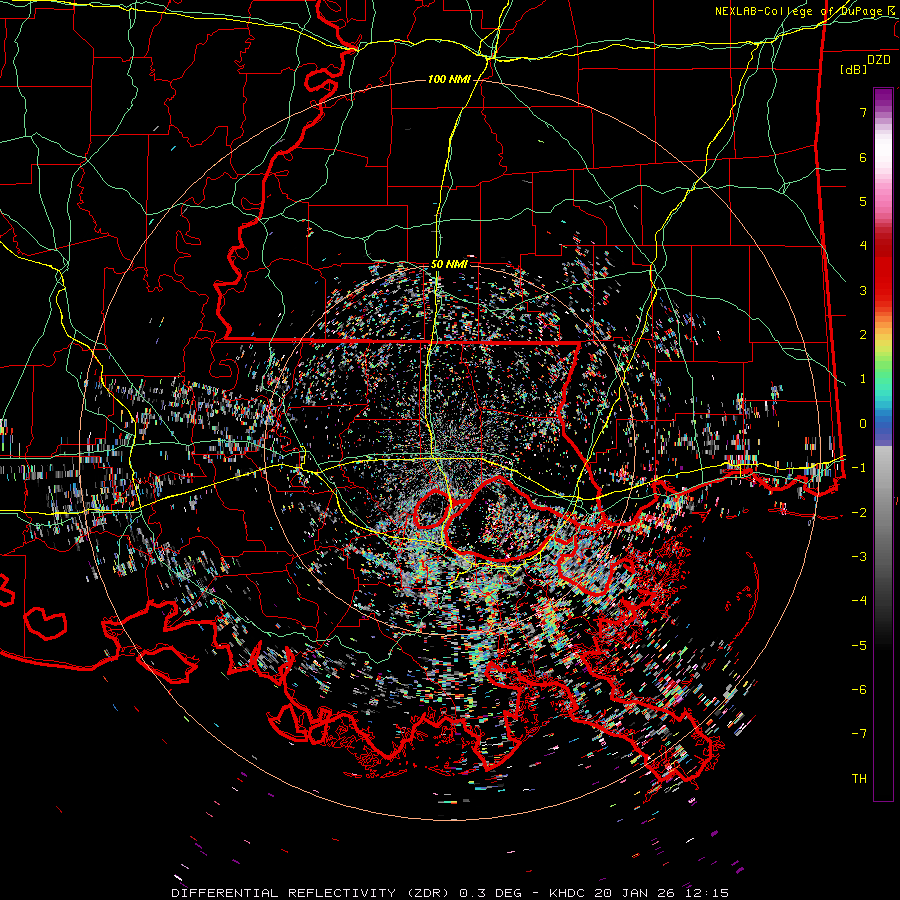This screenshot has height=900, width=900.
Task: Click the ZDR colorbar legend
Action: click(x=883, y=444)
